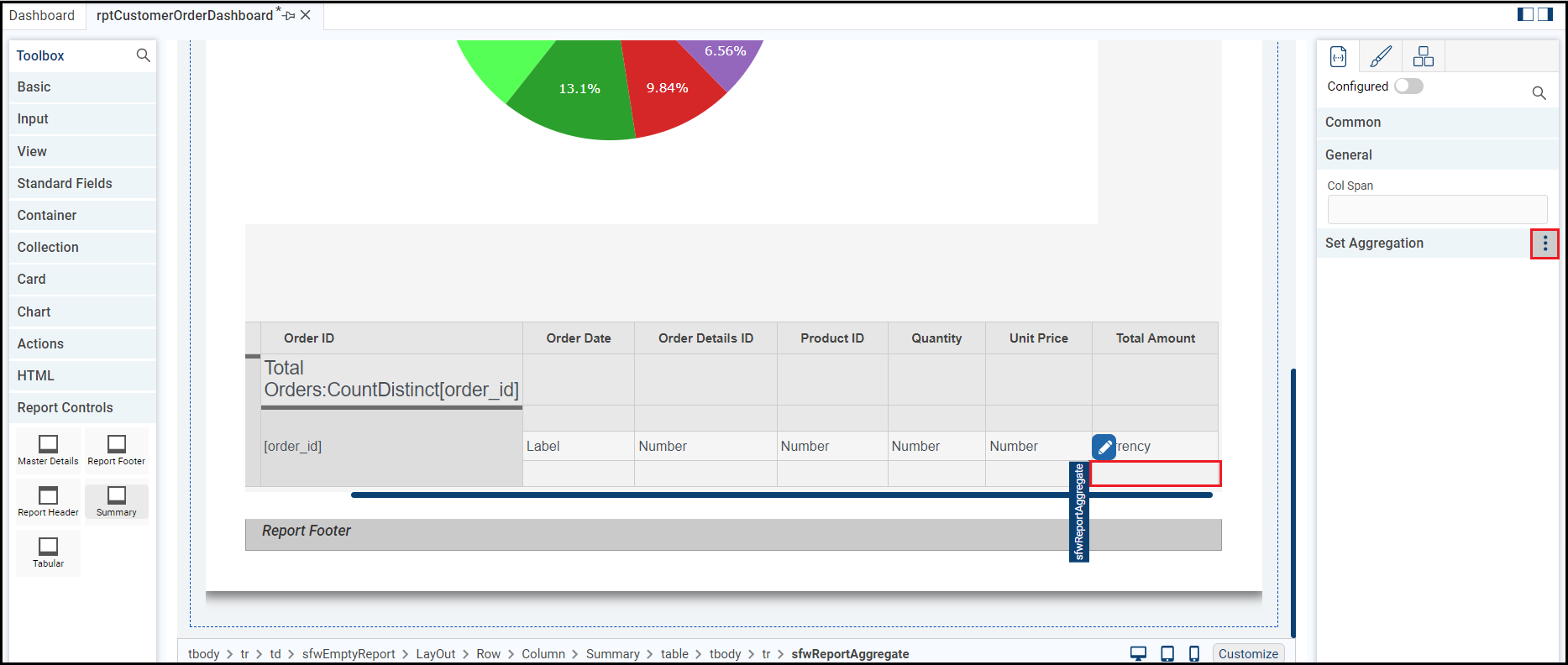Image resolution: width=1568 pixels, height=665 pixels.
Task: Select the Order ID column header
Action: tap(391, 338)
